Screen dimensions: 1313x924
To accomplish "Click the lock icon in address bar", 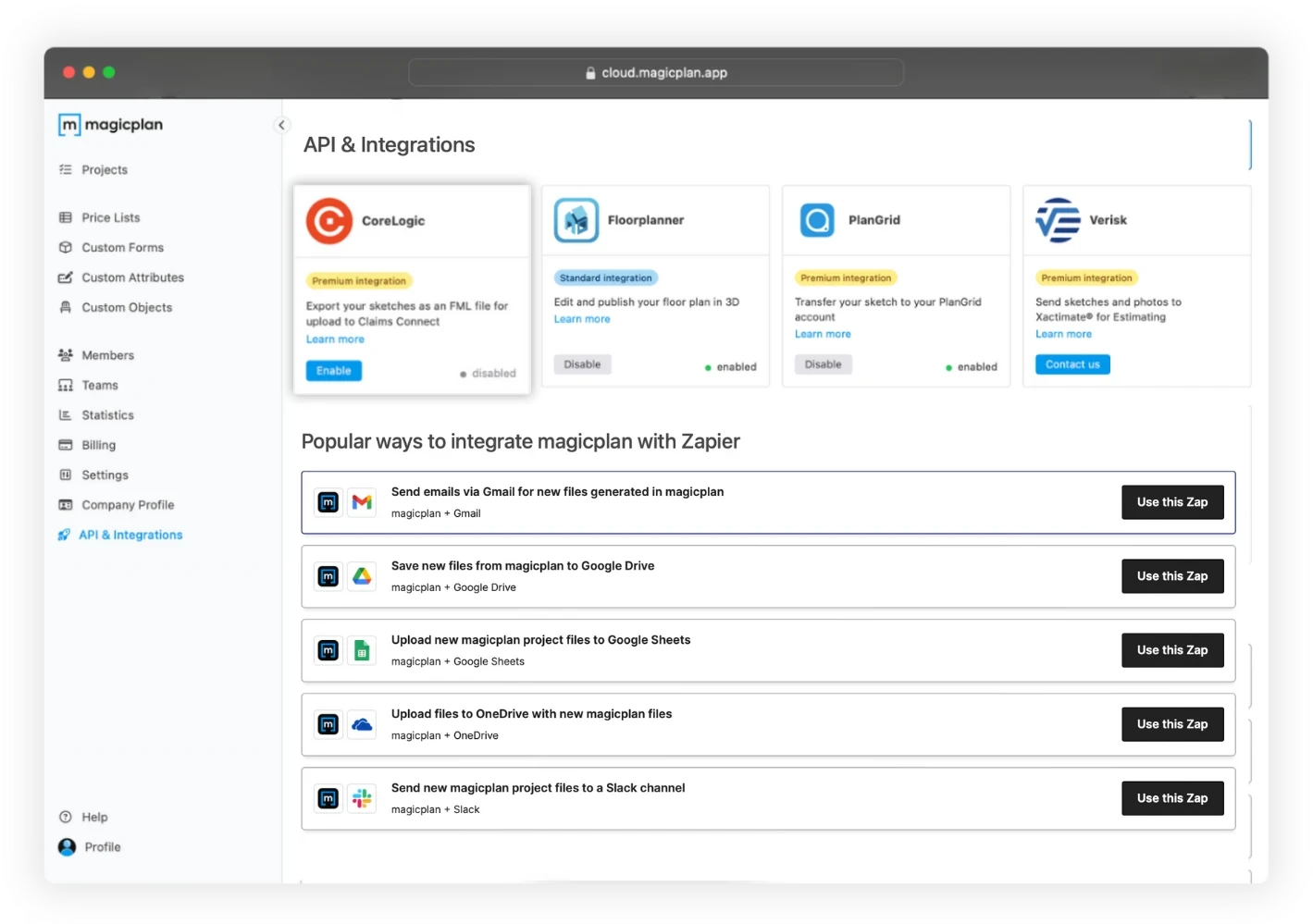I will [x=590, y=73].
